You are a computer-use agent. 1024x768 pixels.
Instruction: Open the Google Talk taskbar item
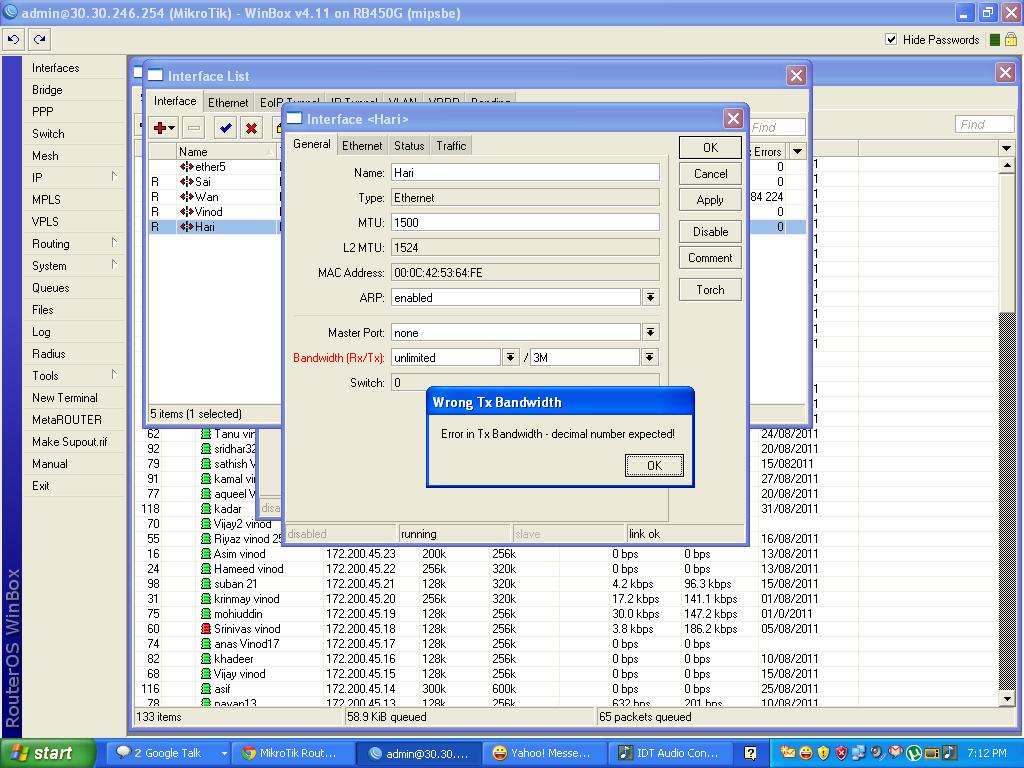coord(167,753)
